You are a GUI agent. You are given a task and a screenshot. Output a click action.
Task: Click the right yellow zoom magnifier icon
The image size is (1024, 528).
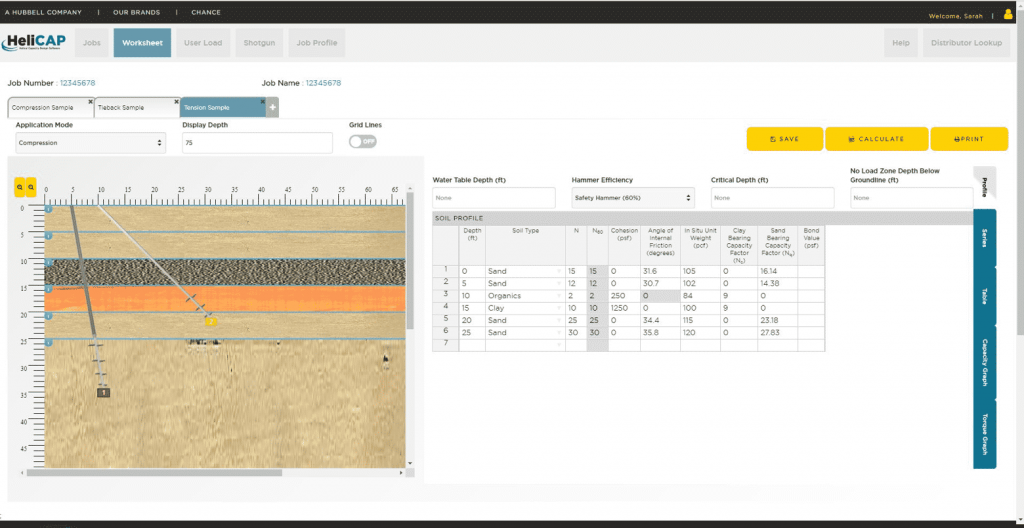31,187
